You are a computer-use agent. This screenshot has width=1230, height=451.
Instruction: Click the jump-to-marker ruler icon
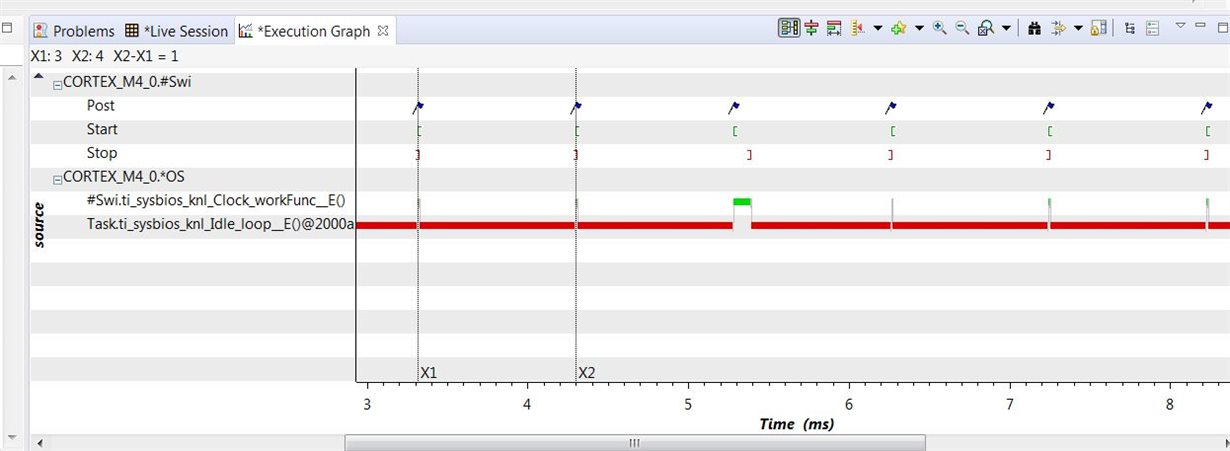[x=857, y=28]
